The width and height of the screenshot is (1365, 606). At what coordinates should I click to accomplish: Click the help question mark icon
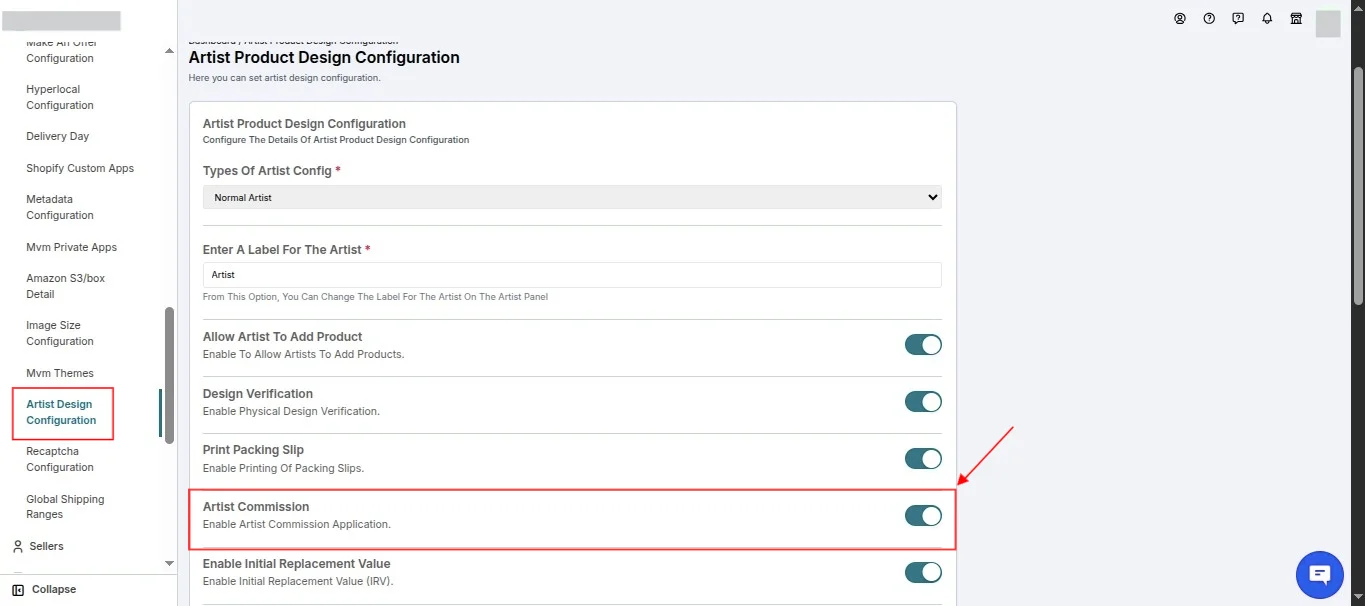pos(1209,18)
